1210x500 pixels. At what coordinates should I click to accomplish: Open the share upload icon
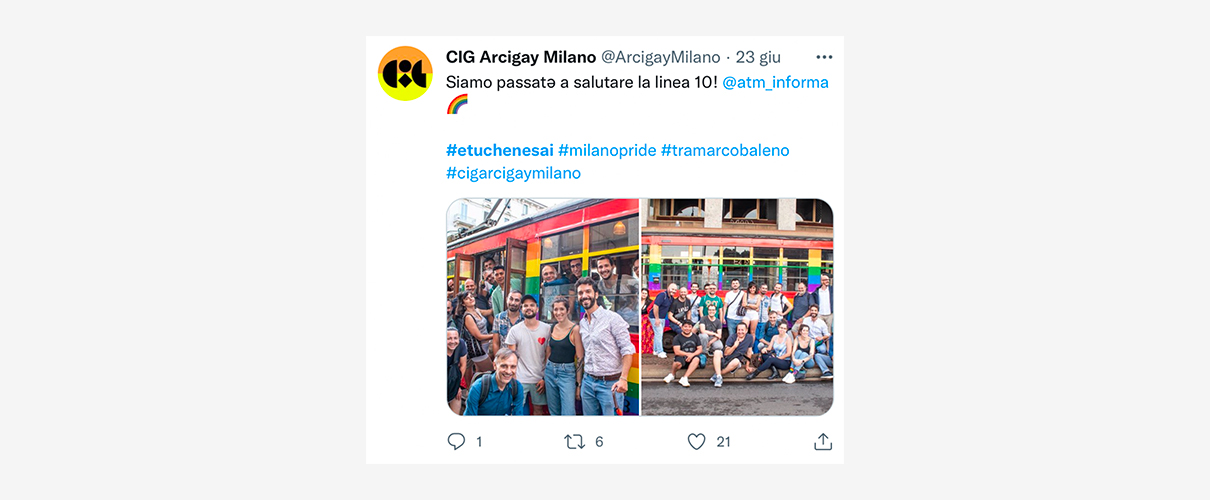pyautogui.click(x=823, y=441)
